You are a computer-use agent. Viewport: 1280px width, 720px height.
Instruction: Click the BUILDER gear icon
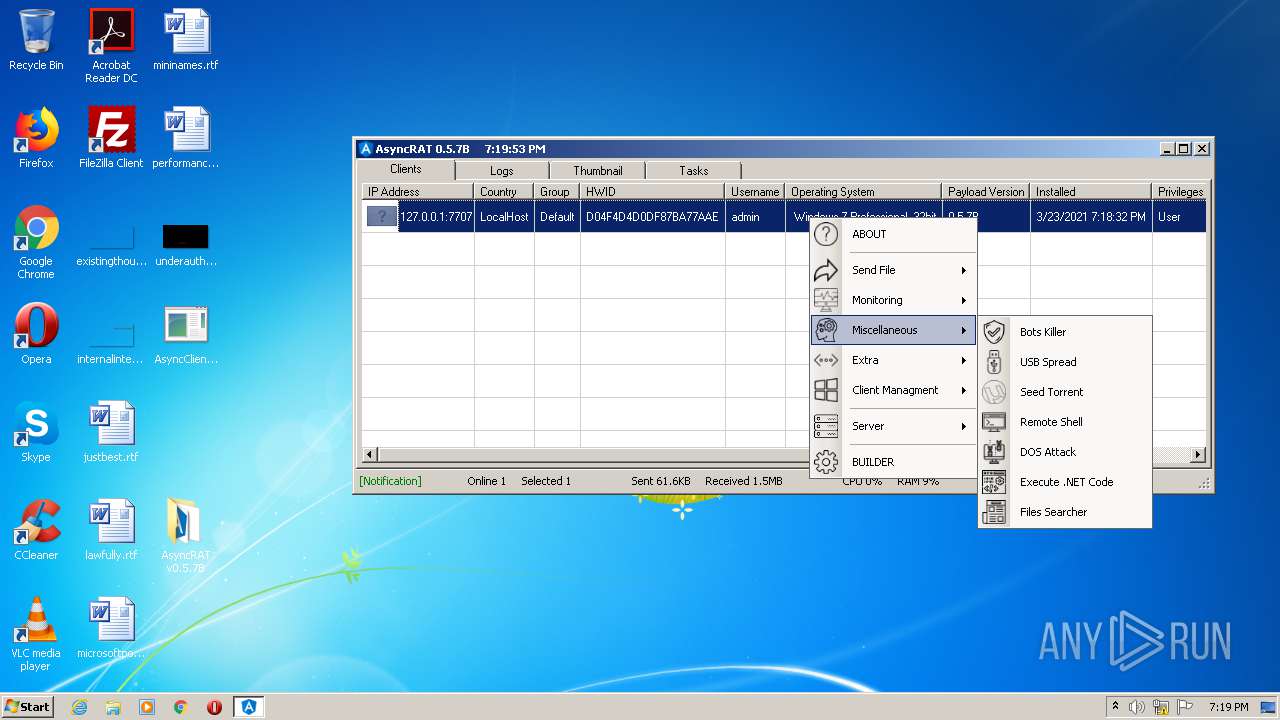click(825, 462)
